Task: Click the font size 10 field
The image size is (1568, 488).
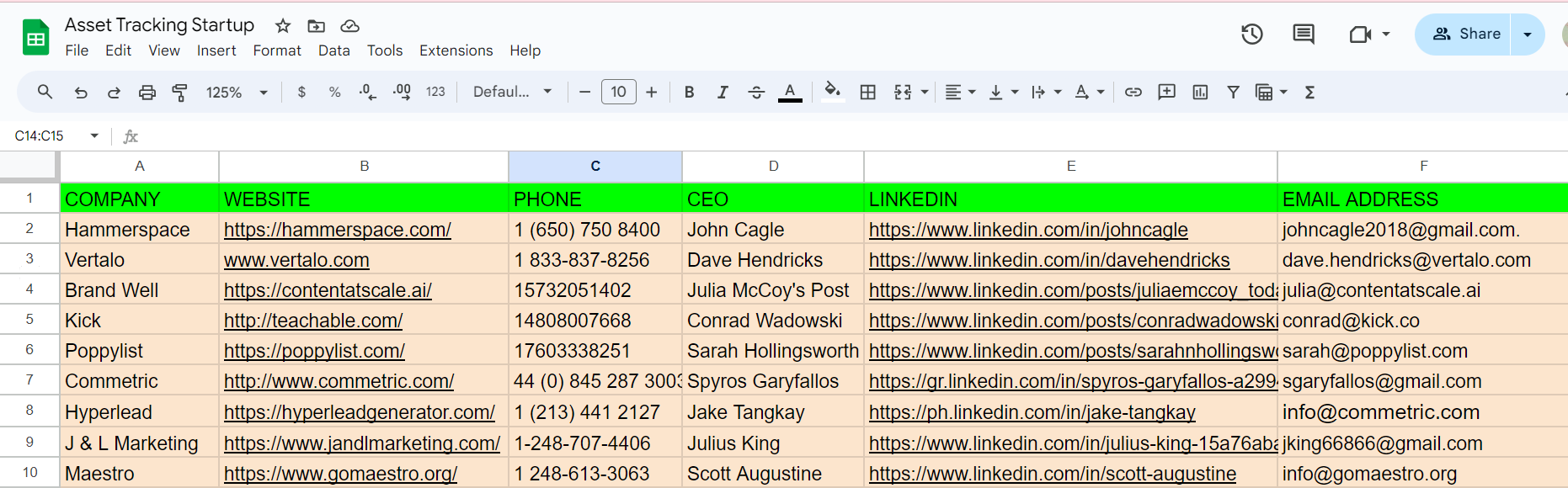Action: pos(618,92)
